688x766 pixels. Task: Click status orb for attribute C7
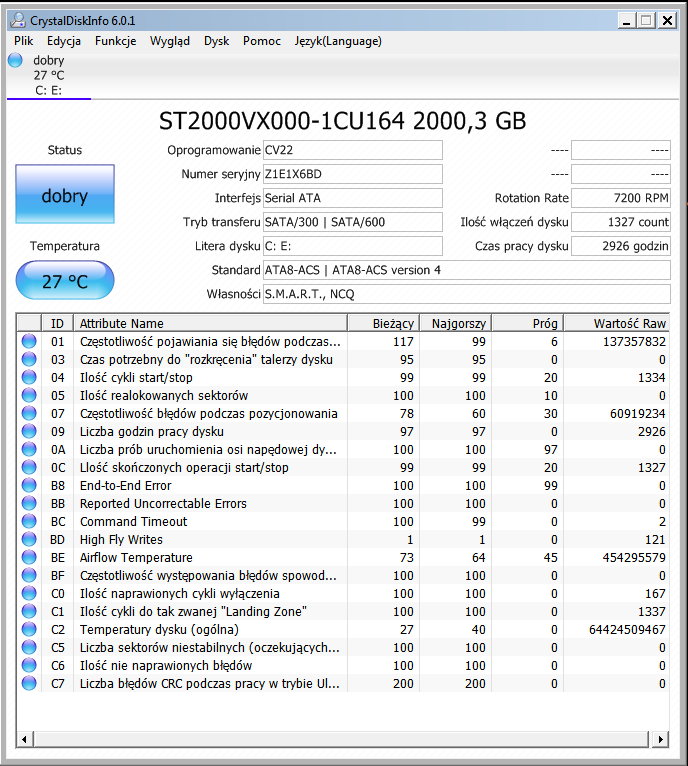[x=29, y=683]
